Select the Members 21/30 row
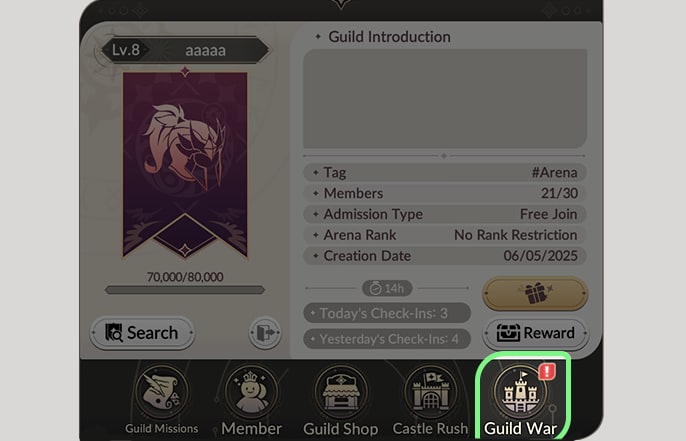The image size is (686, 441). pyautogui.click(x=445, y=193)
